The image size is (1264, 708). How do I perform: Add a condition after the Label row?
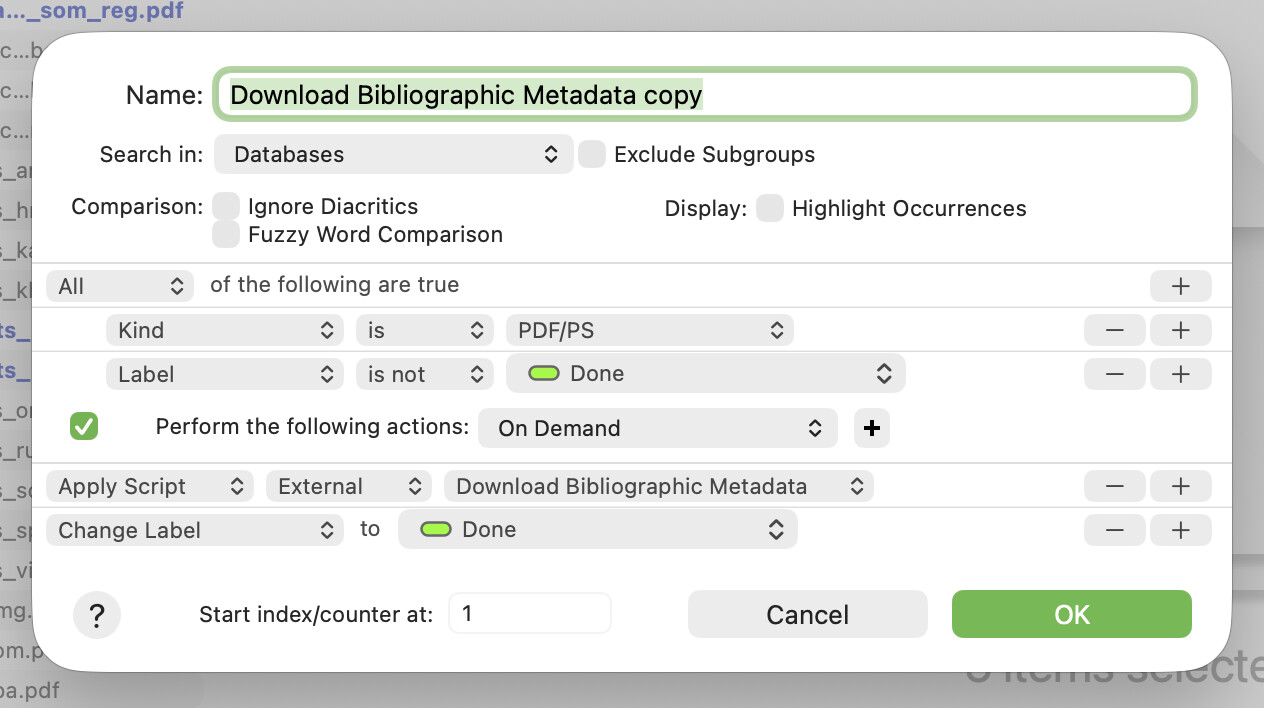pos(1180,374)
